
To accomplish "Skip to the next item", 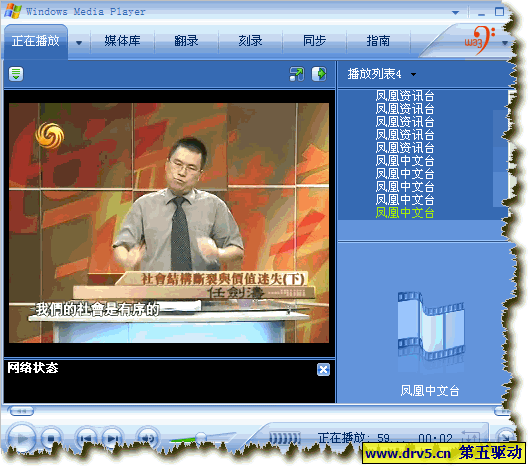I will coord(112,438).
